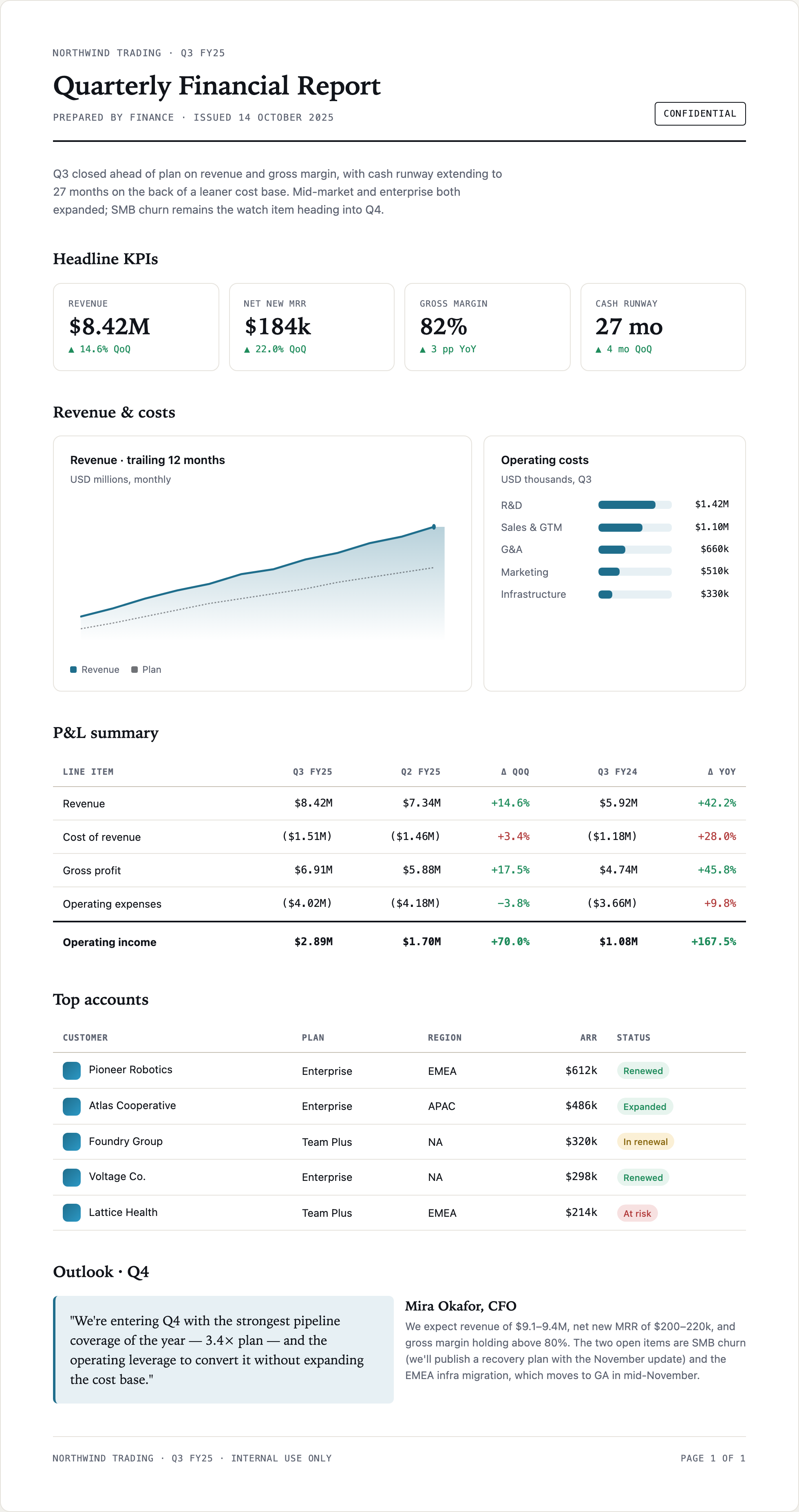Click the Revenue legend square in the chart
This screenshot has height=1512, width=799.
tap(73, 670)
